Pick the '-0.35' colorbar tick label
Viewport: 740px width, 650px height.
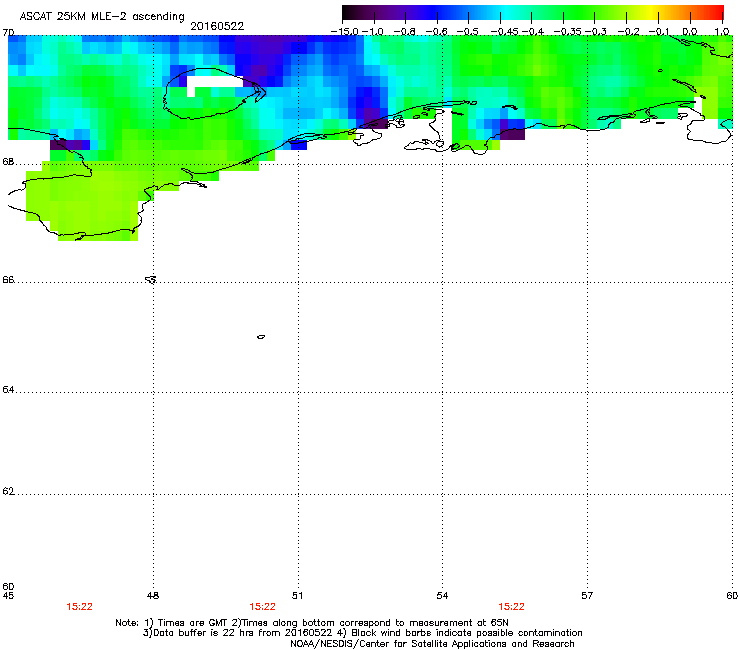pyautogui.click(x=568, y=32)
